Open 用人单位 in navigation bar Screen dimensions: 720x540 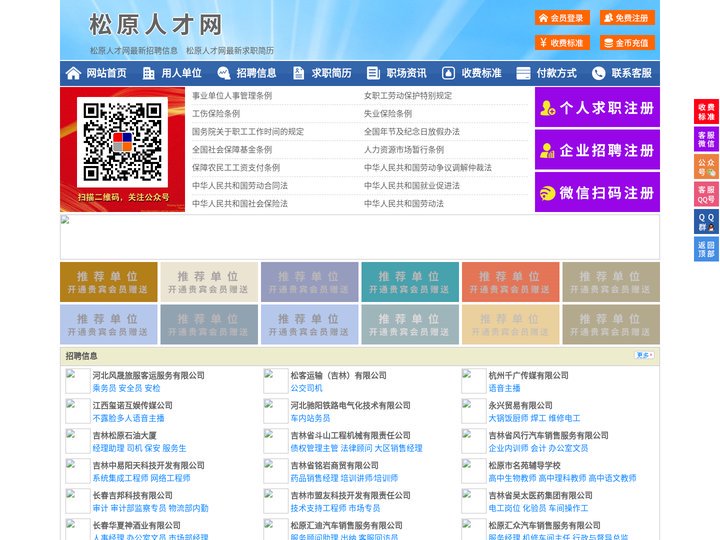tap(181, 73)
